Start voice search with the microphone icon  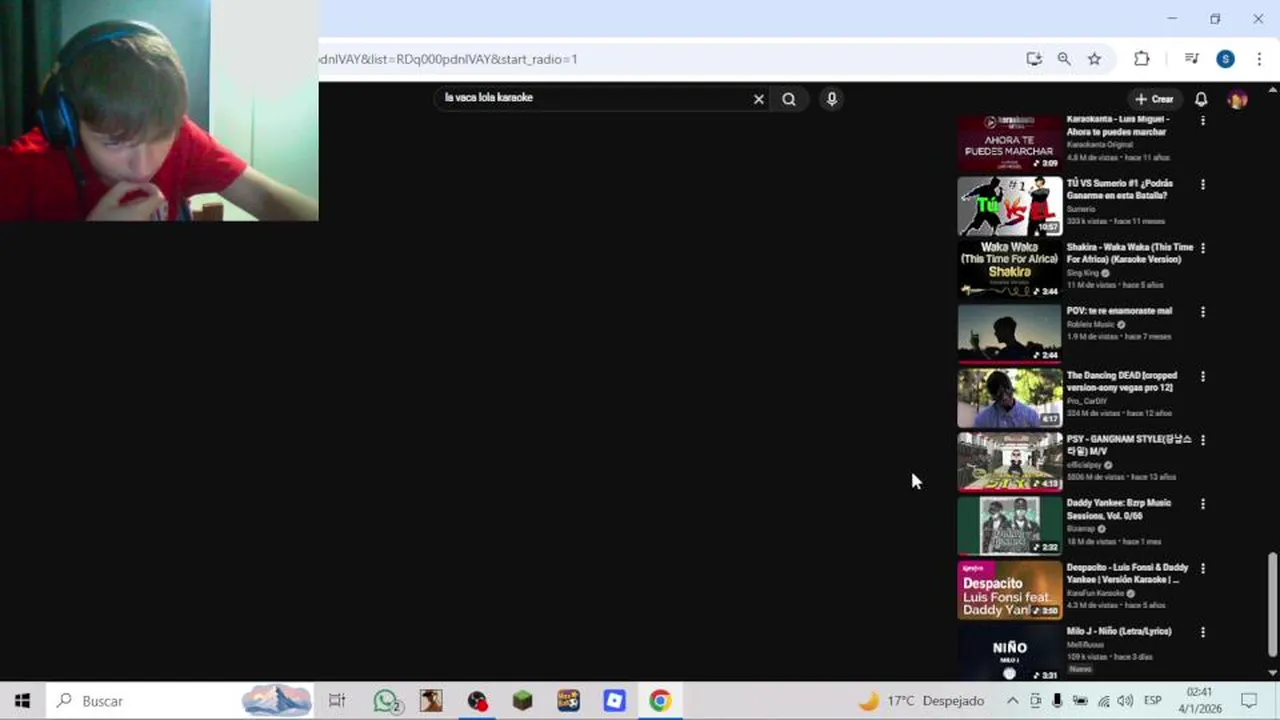[831, 99]
